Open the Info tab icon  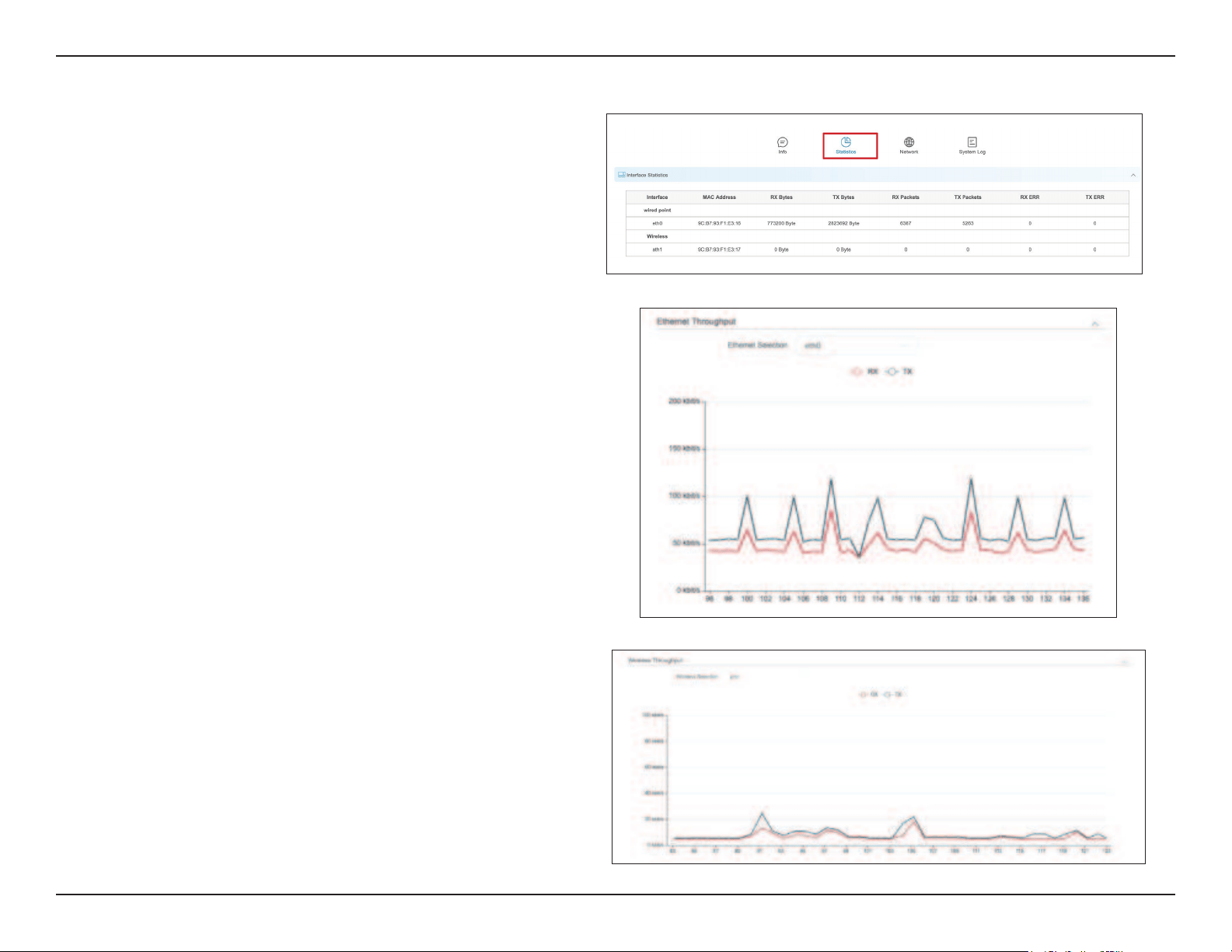tap(783, 143)
